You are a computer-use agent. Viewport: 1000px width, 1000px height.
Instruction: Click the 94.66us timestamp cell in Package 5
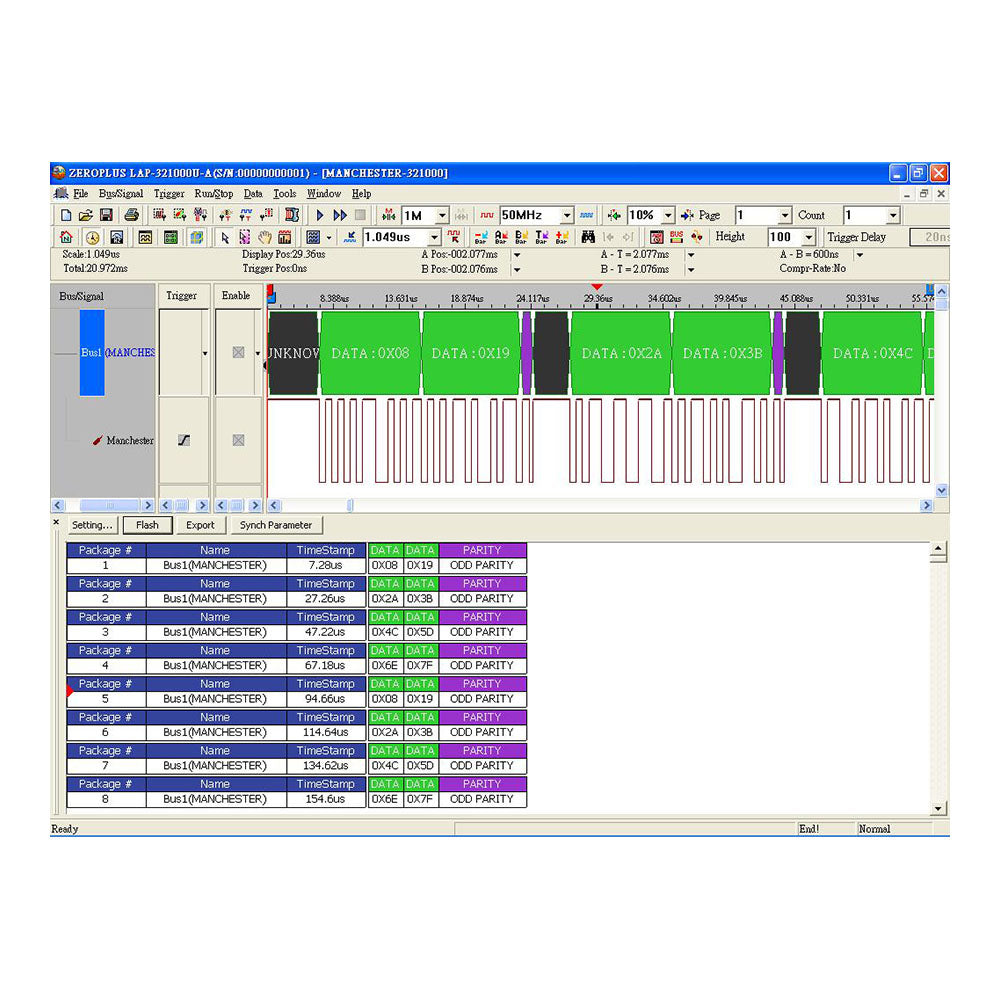click(325, 699)
